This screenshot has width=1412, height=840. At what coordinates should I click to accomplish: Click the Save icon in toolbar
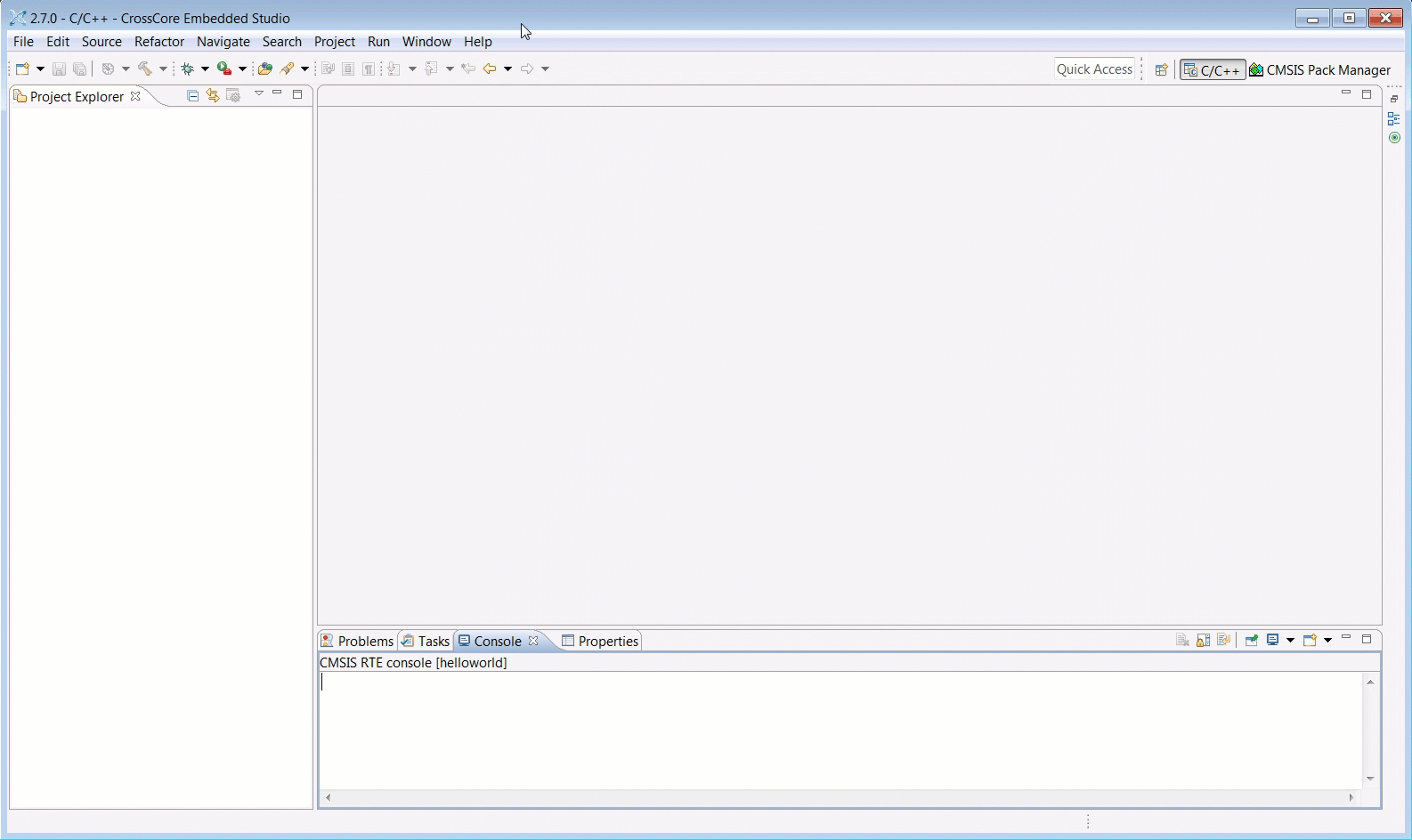click(x=59, y=69)
